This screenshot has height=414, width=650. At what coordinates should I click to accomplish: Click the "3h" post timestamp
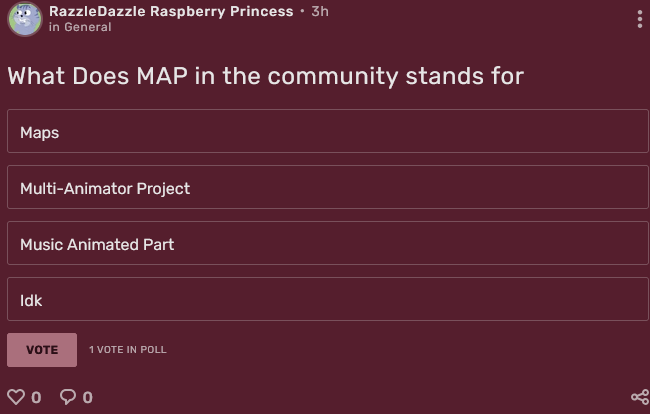pos(320,11)
